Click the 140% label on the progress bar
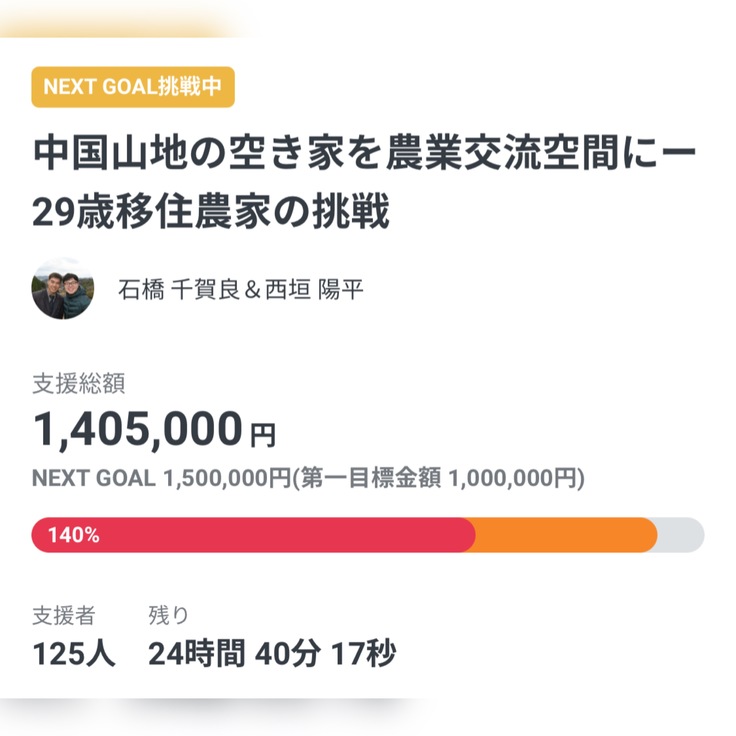Viewport: 736px width, 736px height. coord(73,535)
